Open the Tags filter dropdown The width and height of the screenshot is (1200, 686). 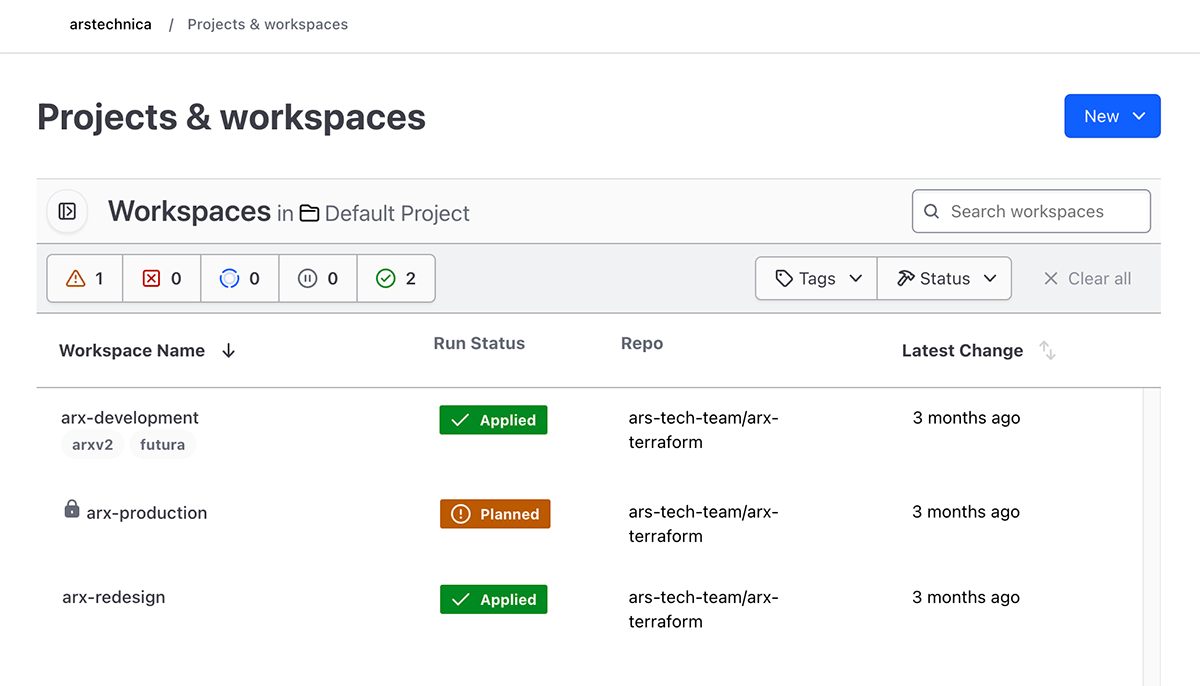(x=816, y=278)
